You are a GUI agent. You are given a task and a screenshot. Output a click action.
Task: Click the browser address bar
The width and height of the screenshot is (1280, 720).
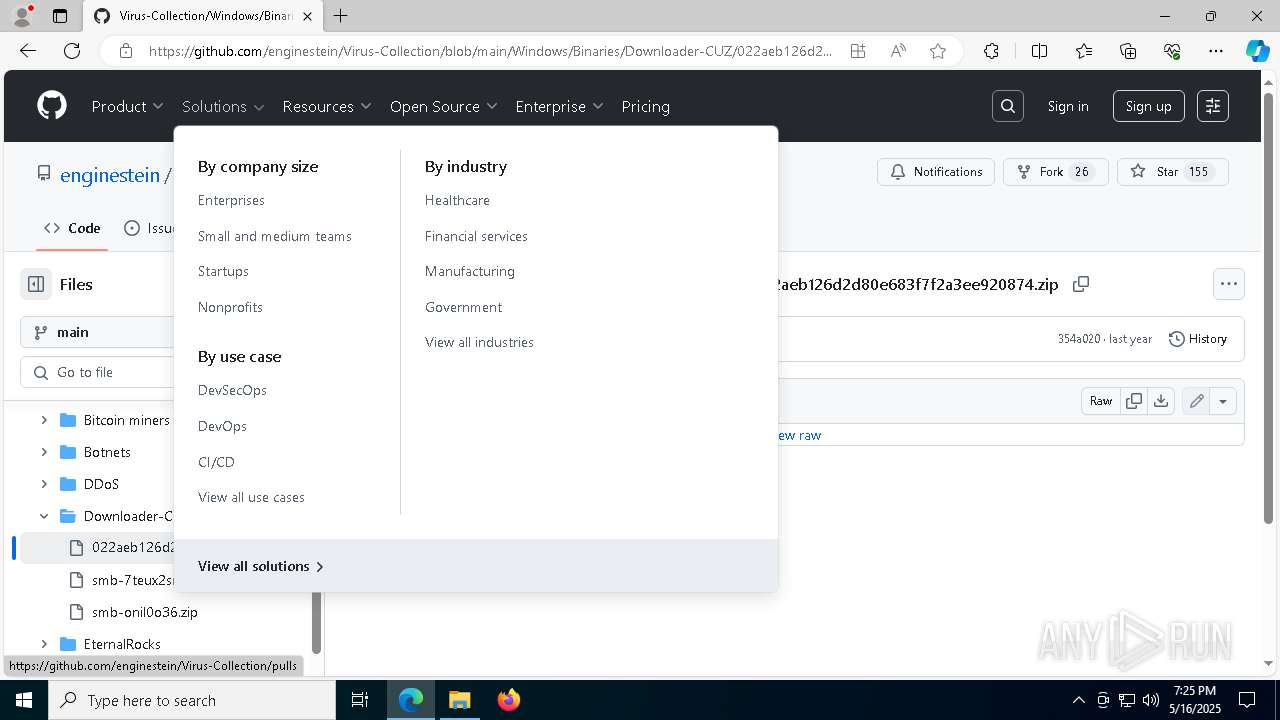click(x=490, y=51)
